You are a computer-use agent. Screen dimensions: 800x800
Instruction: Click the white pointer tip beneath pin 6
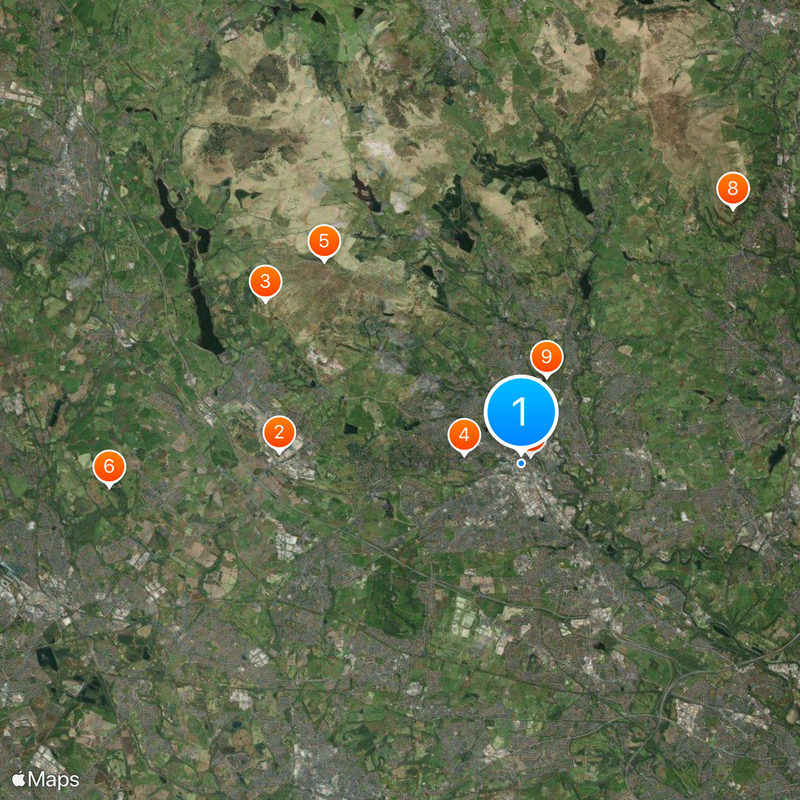click(x=109, y=486)
